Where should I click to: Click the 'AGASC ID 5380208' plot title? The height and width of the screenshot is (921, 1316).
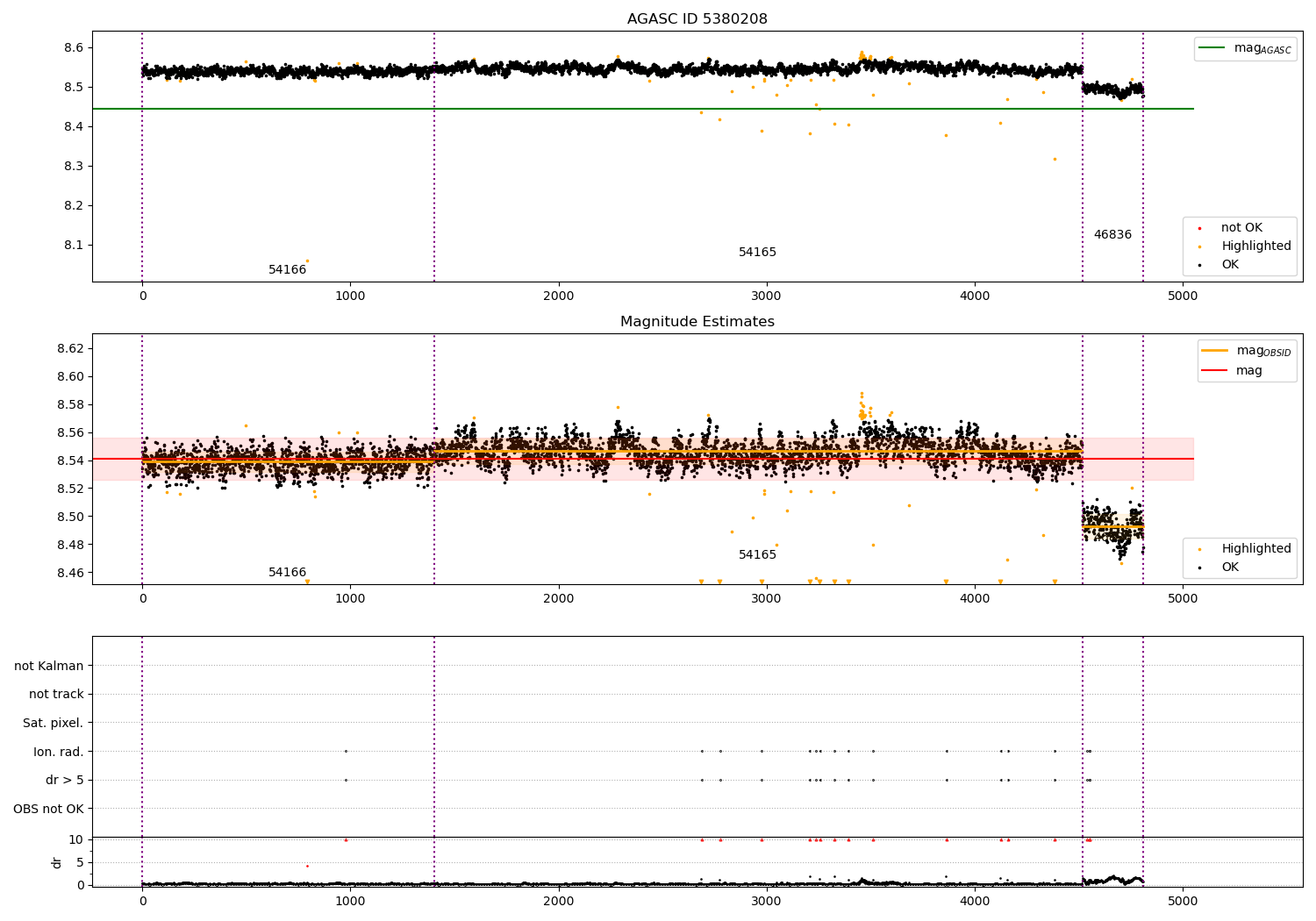(x=697, y=19)
